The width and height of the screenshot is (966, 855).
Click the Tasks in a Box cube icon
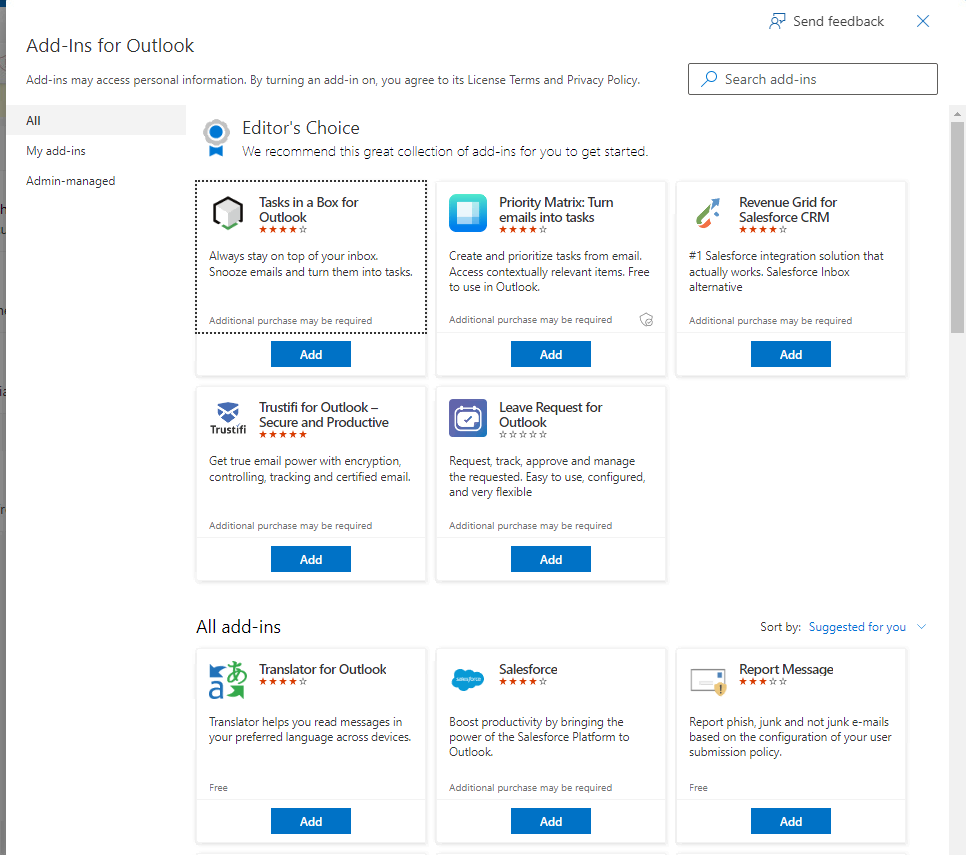coord(227,213)
